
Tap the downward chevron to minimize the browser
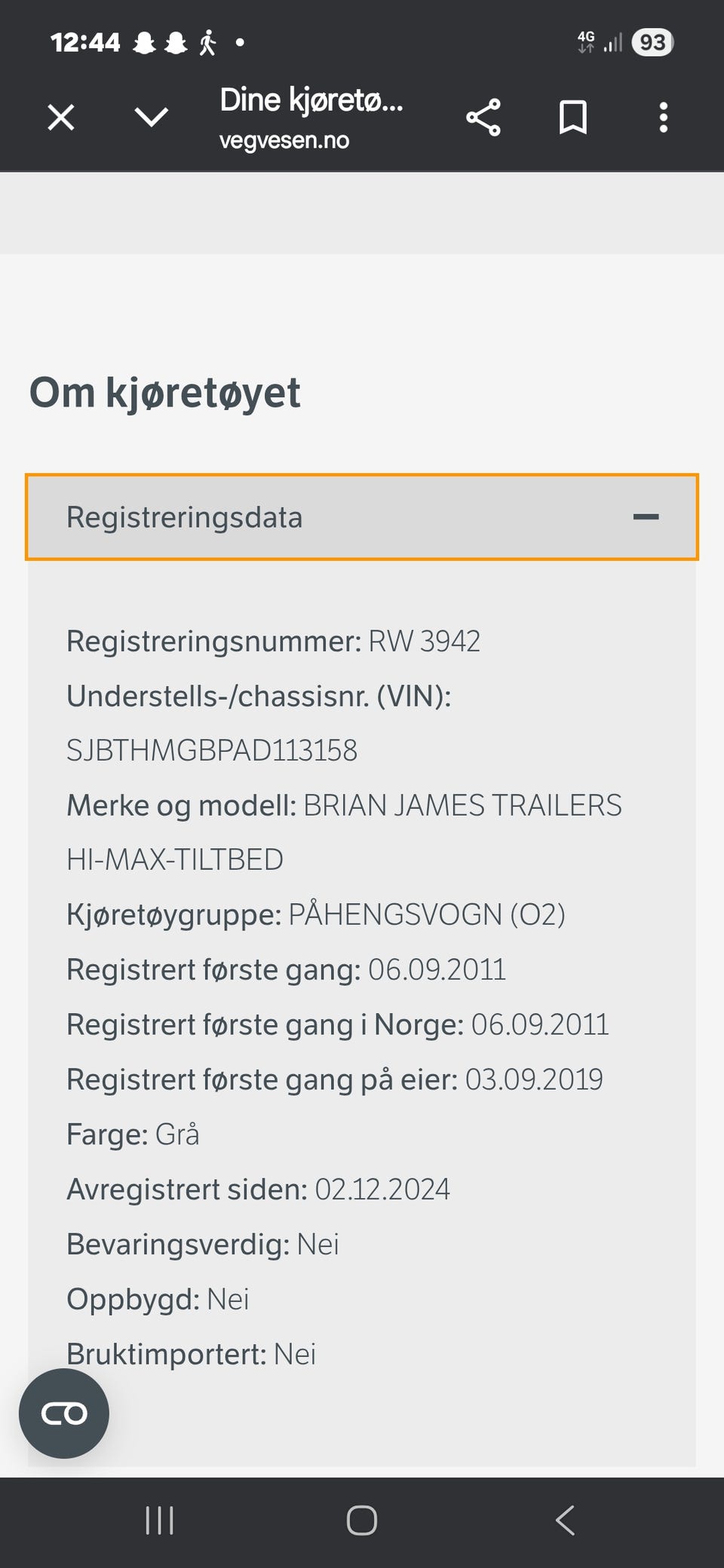point(151,118)
